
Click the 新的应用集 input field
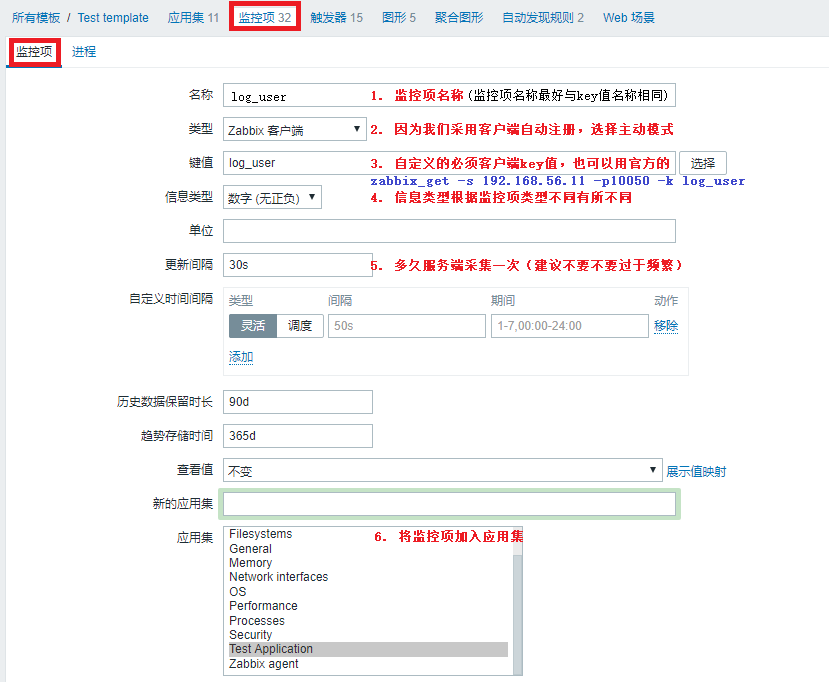449,504
